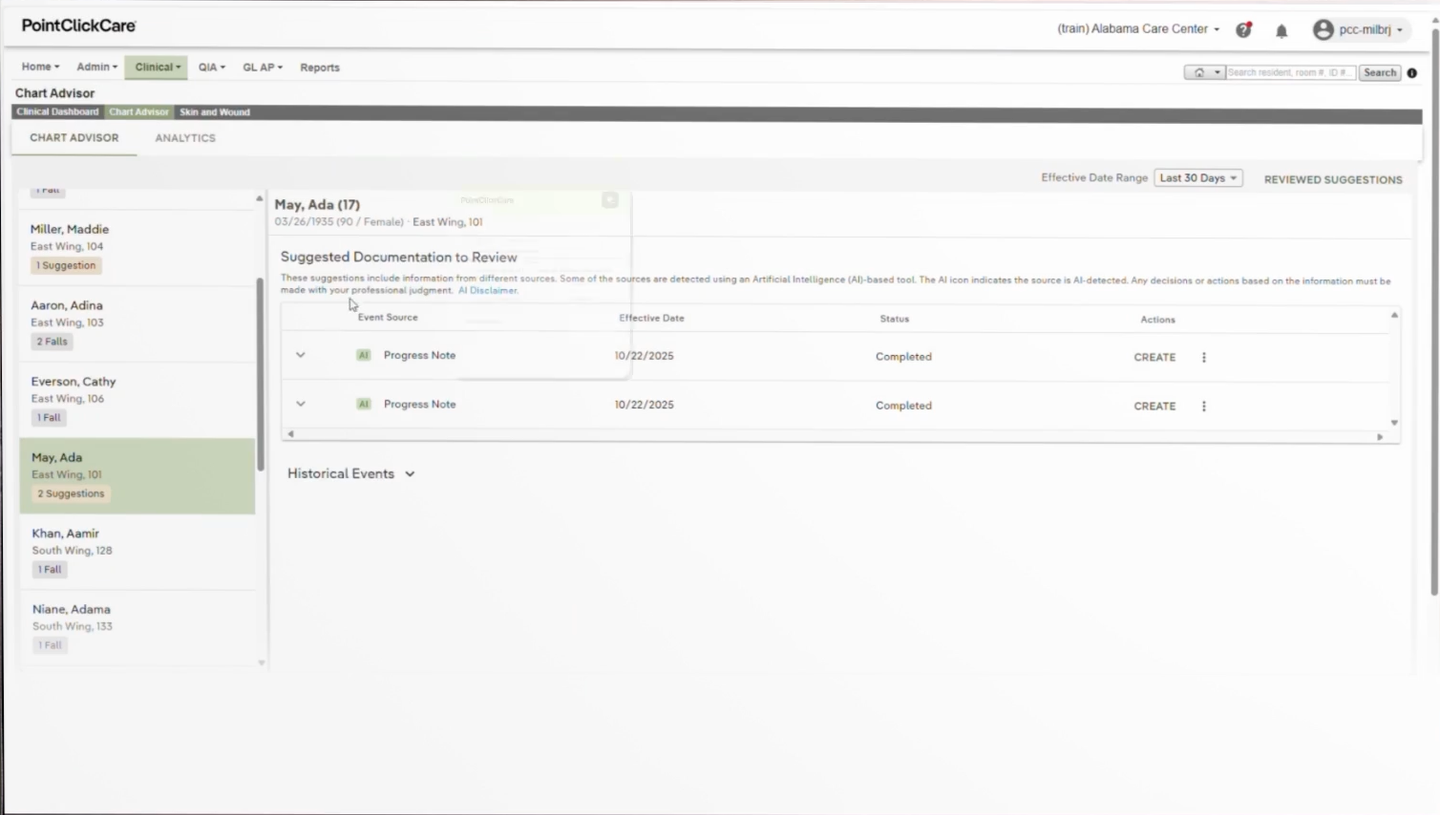Open the notifications bell
Viewport: 1440px width, 815px height.
point(1281,31)
